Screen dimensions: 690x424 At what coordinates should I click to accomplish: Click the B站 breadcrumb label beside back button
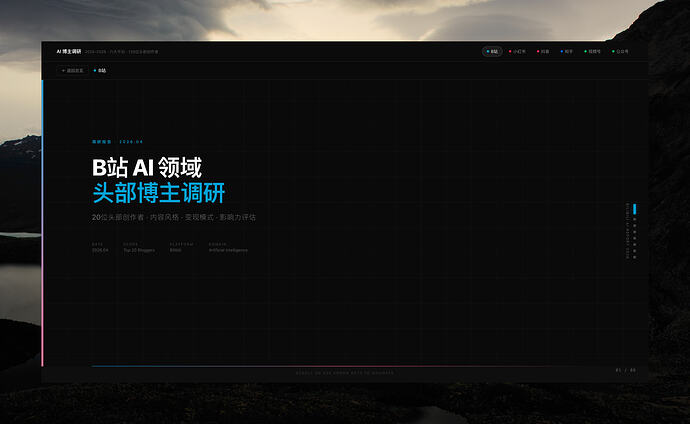(x=100, y=70)
